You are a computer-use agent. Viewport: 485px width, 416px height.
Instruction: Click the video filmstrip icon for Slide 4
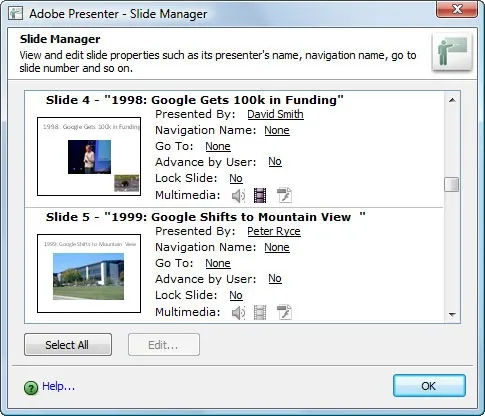pyautogui.click(x=260, y=196)
